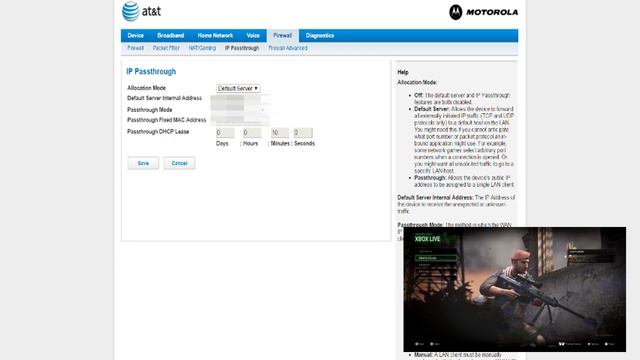Select the IP Passthrough sub-page
The image size is (640, 360).
coord(242,48)
